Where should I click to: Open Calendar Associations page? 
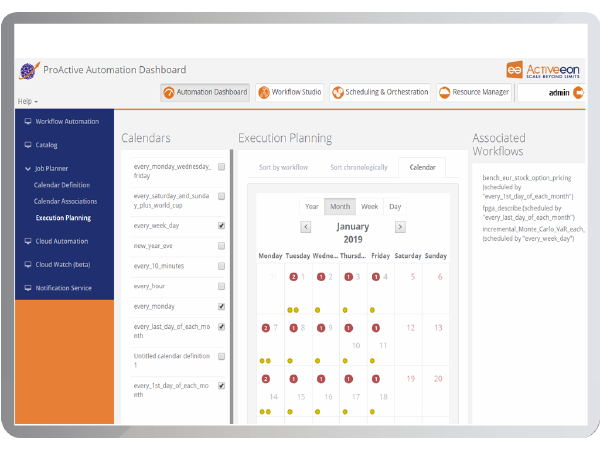pyautogui.click(x=65, y=201)
